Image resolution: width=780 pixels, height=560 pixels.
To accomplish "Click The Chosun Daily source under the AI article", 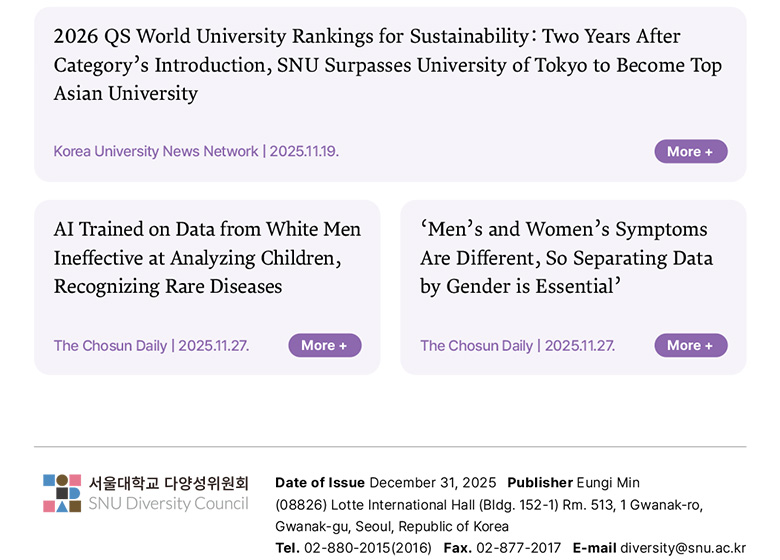I will point(151,346).
